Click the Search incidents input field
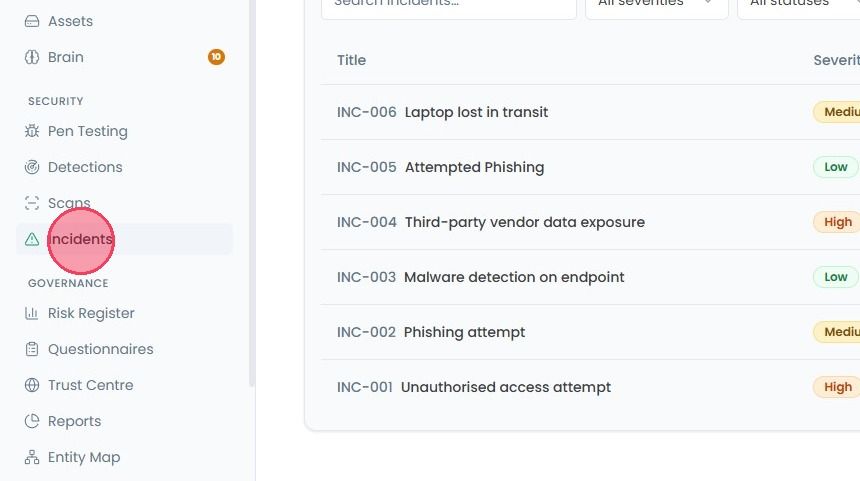The height and width of the screenshot is (481, 860). (449, 5)
